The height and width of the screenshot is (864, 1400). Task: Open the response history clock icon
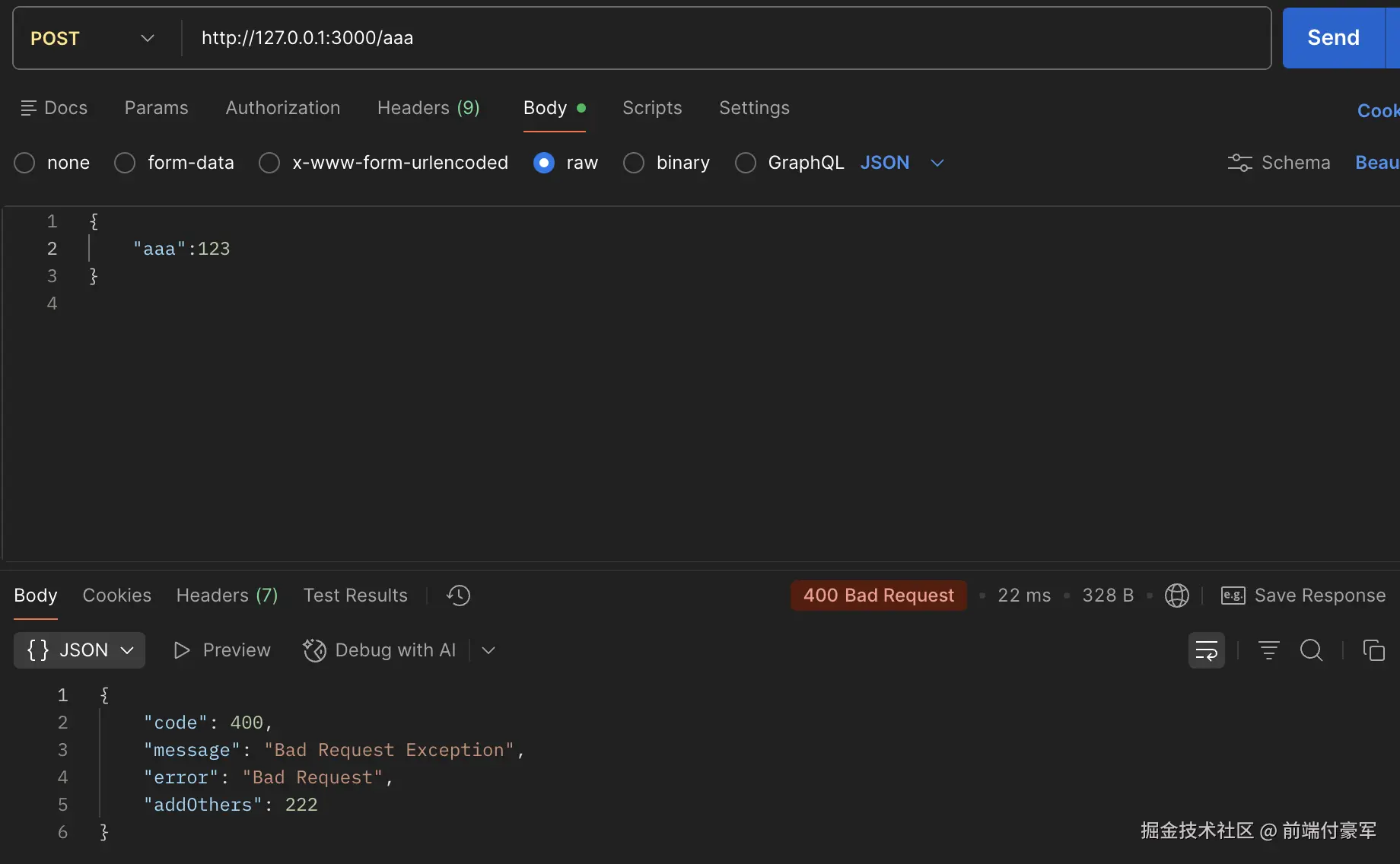tap(458, 596)
